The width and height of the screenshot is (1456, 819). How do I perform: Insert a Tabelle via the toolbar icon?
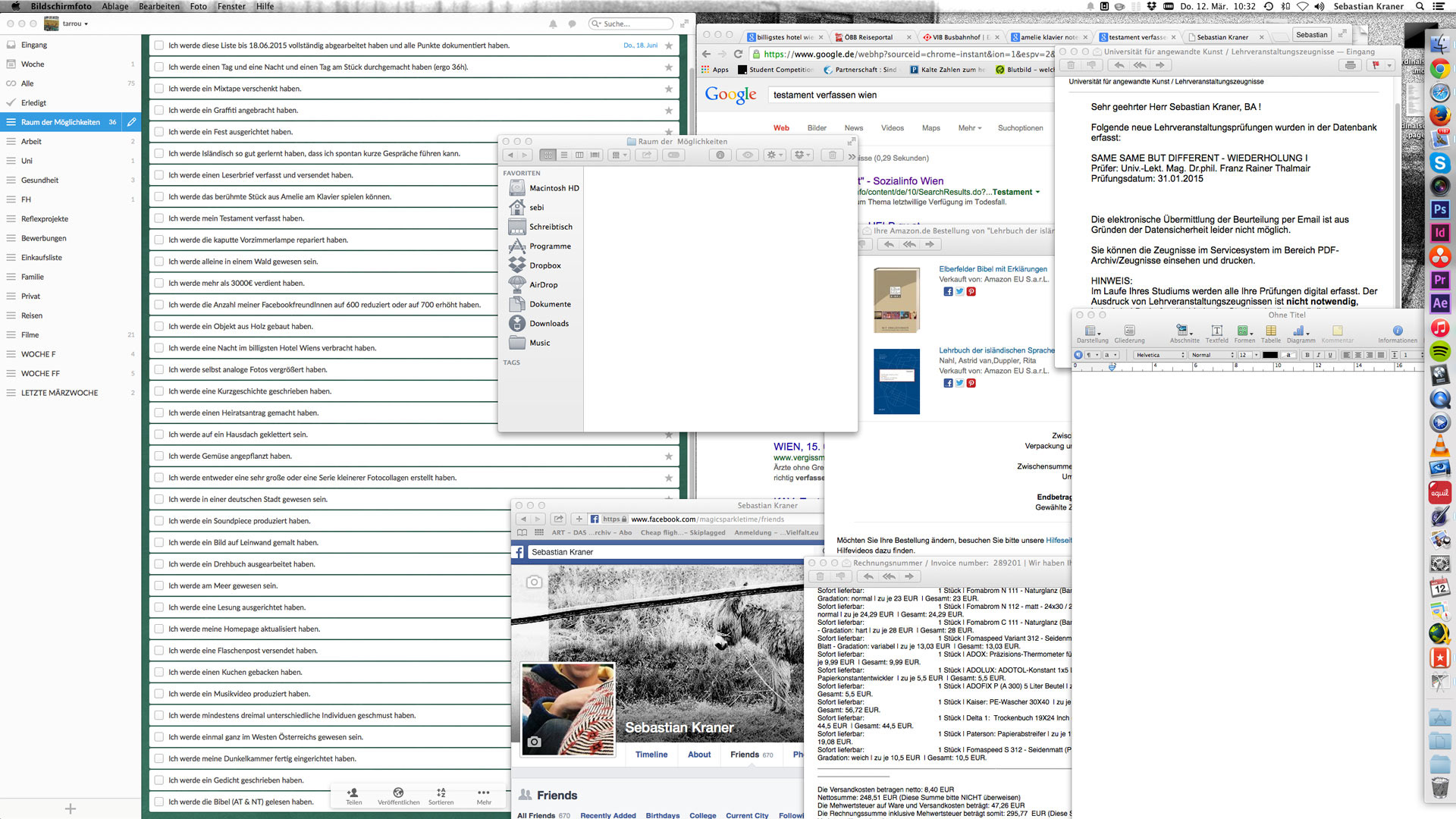tap(1271, 331)
